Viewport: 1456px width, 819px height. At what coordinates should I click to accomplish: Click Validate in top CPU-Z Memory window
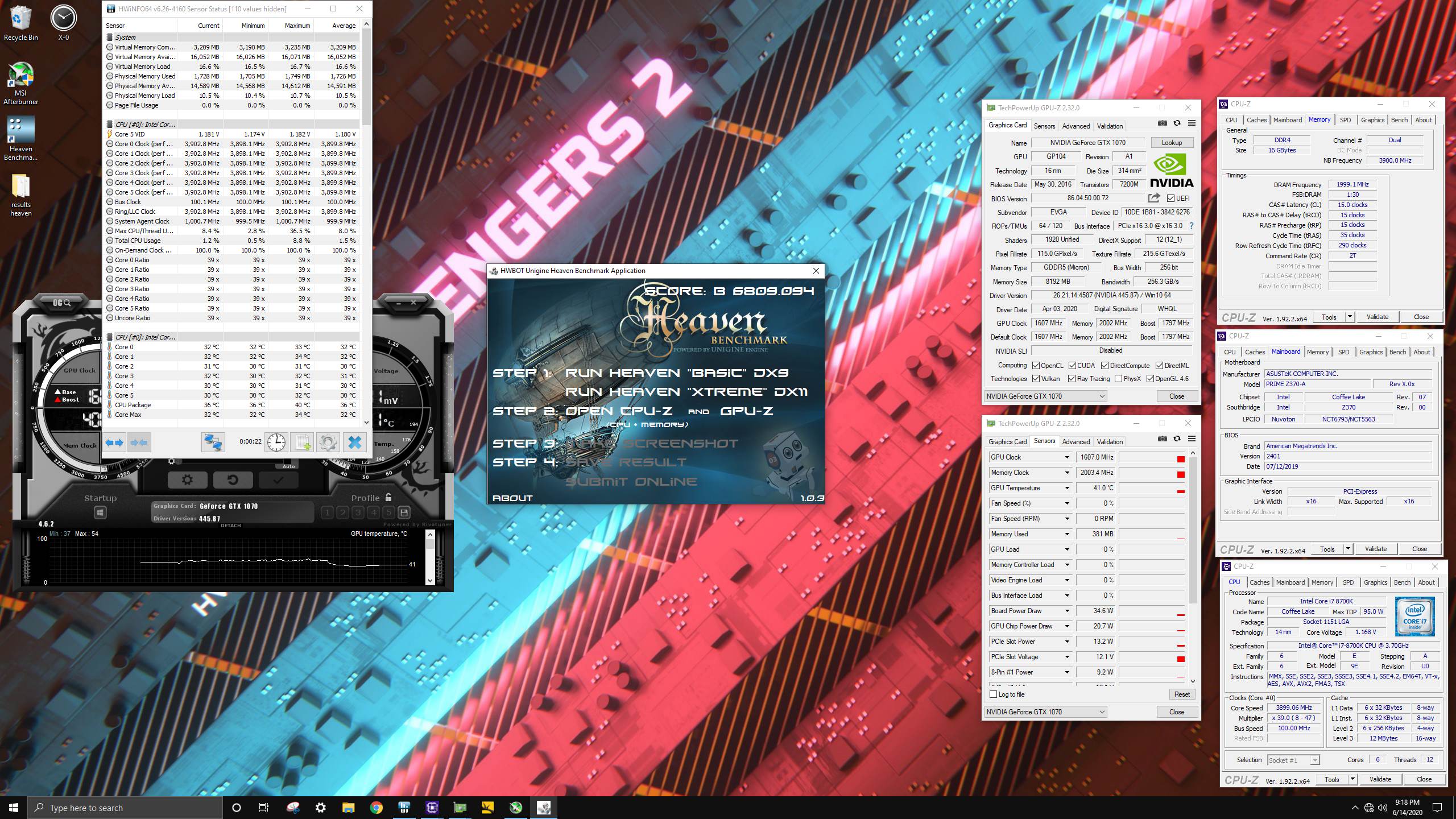pyautogui.click(x=1378, y=317)
